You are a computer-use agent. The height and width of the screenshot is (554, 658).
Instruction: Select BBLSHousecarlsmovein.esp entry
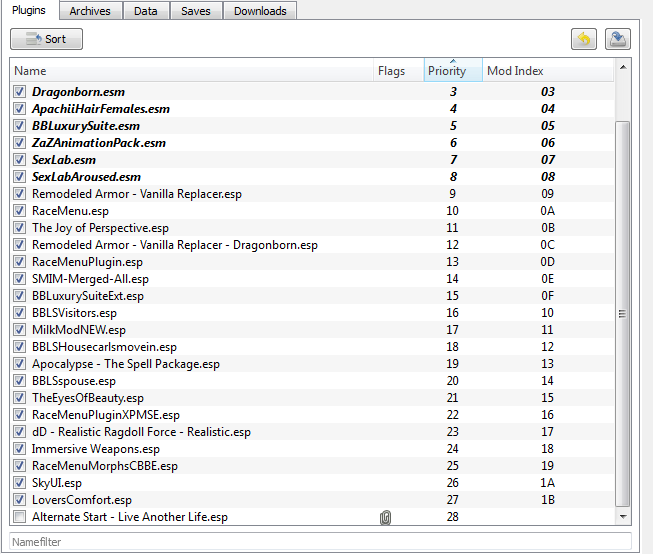[x=104, y=347]
